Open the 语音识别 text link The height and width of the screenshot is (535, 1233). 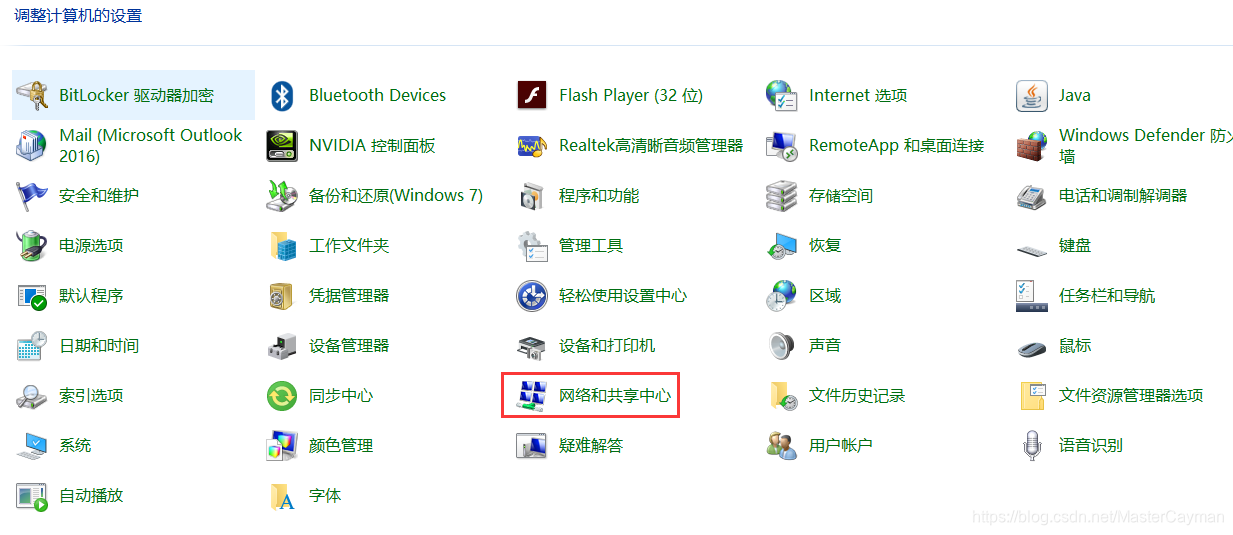(x=1091, y=446)
